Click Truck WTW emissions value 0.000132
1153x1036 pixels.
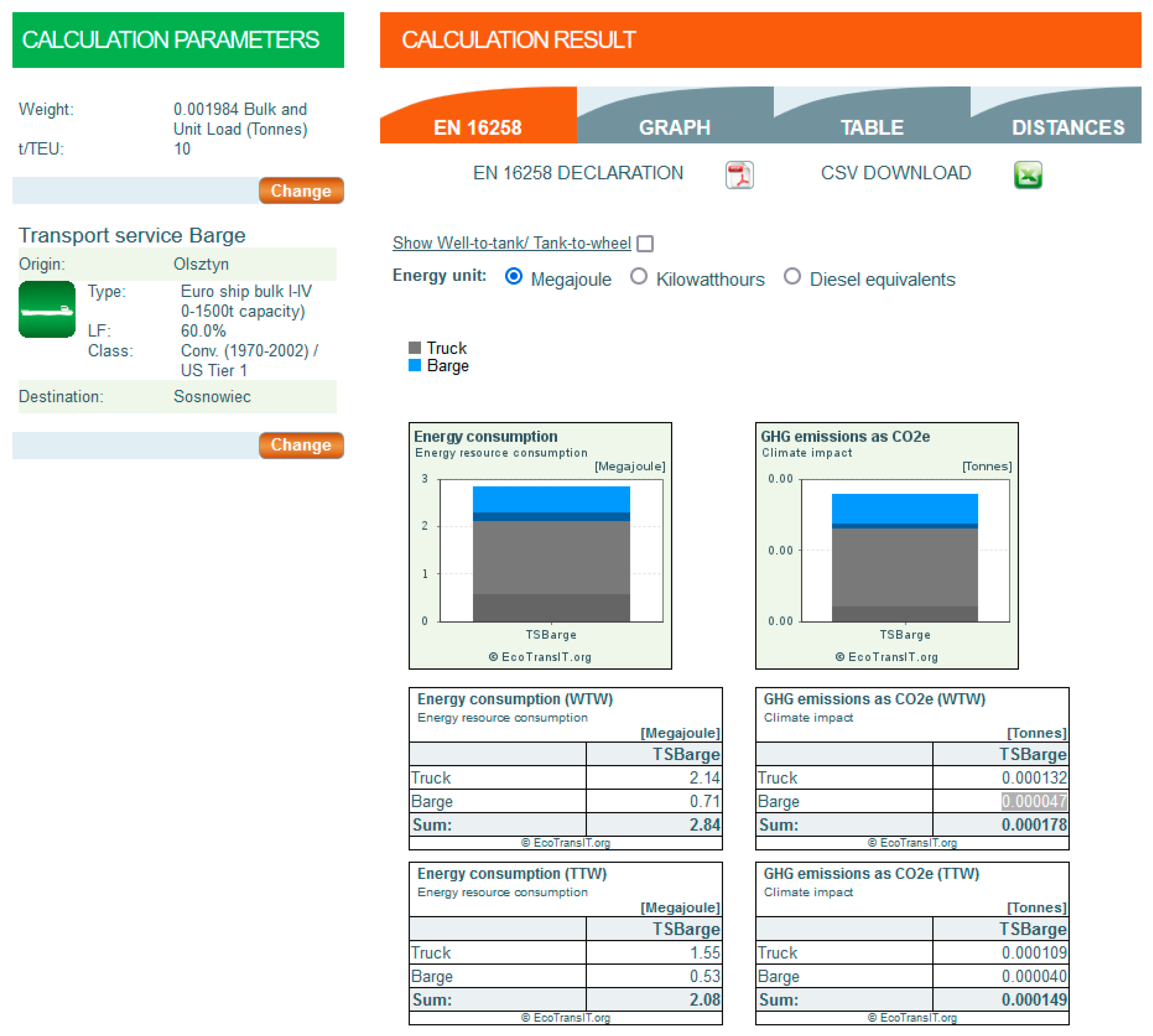pos(1034,778)
